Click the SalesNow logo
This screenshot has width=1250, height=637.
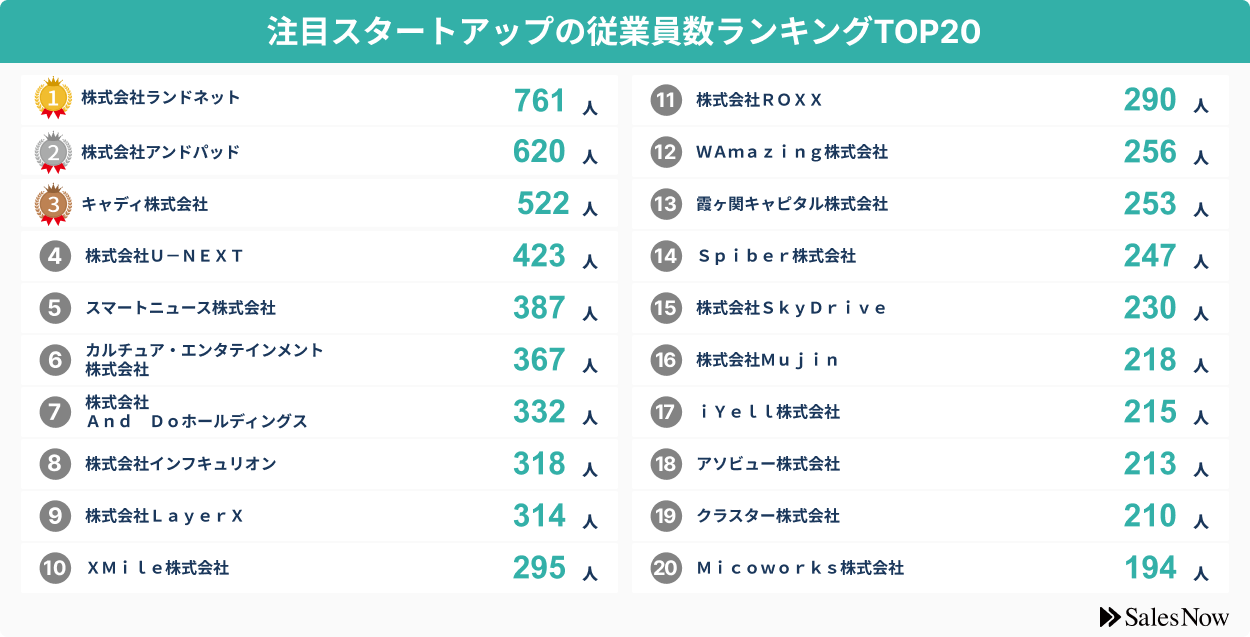[1163, 617]
